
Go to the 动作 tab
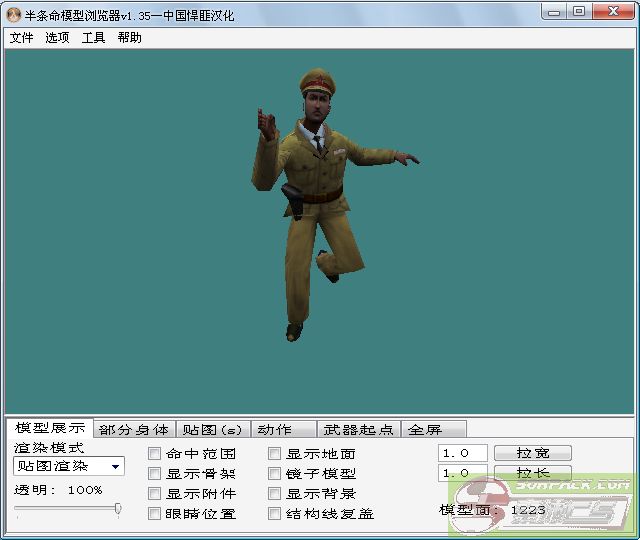[275, 430]
